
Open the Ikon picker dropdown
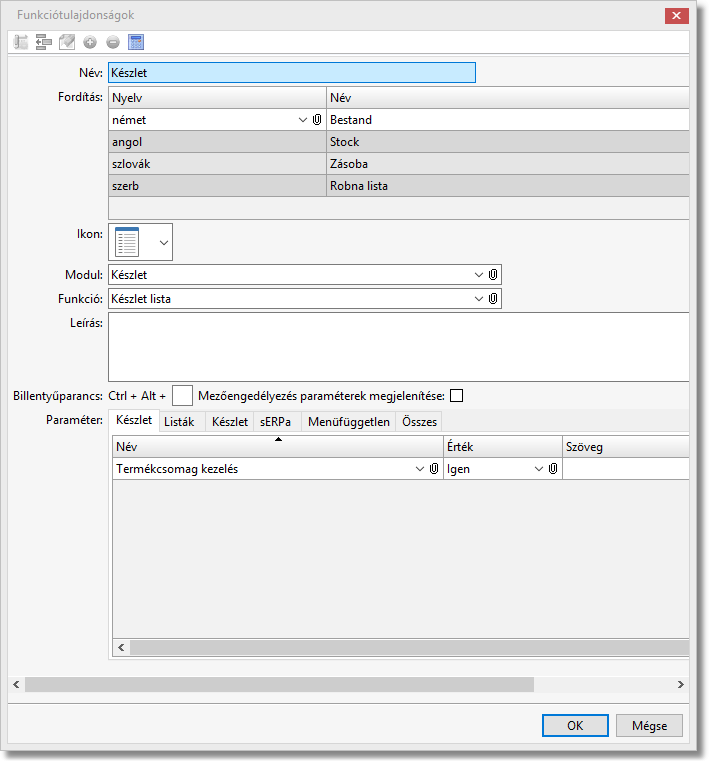click(x=163, y=242)
